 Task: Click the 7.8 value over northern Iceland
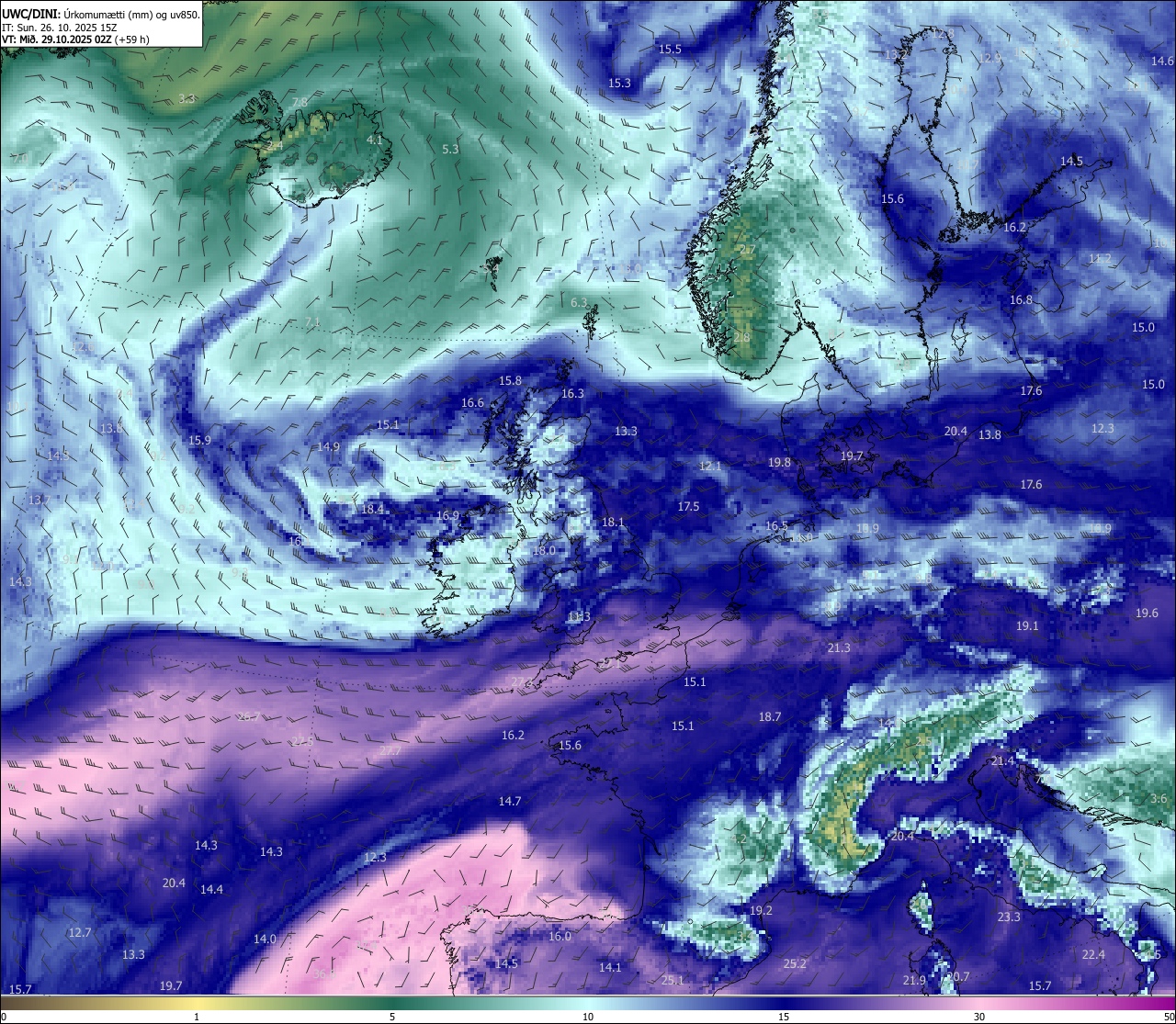[x=300, y=102]
